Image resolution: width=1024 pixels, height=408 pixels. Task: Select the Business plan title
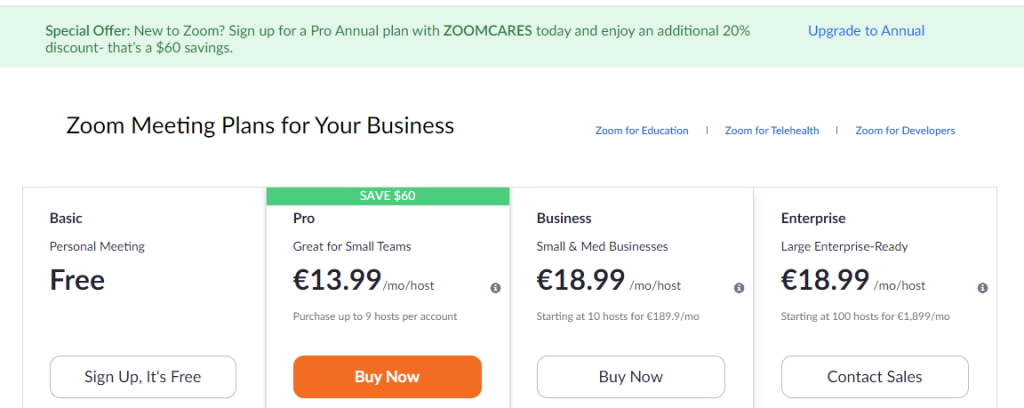(x=564, y=218)
